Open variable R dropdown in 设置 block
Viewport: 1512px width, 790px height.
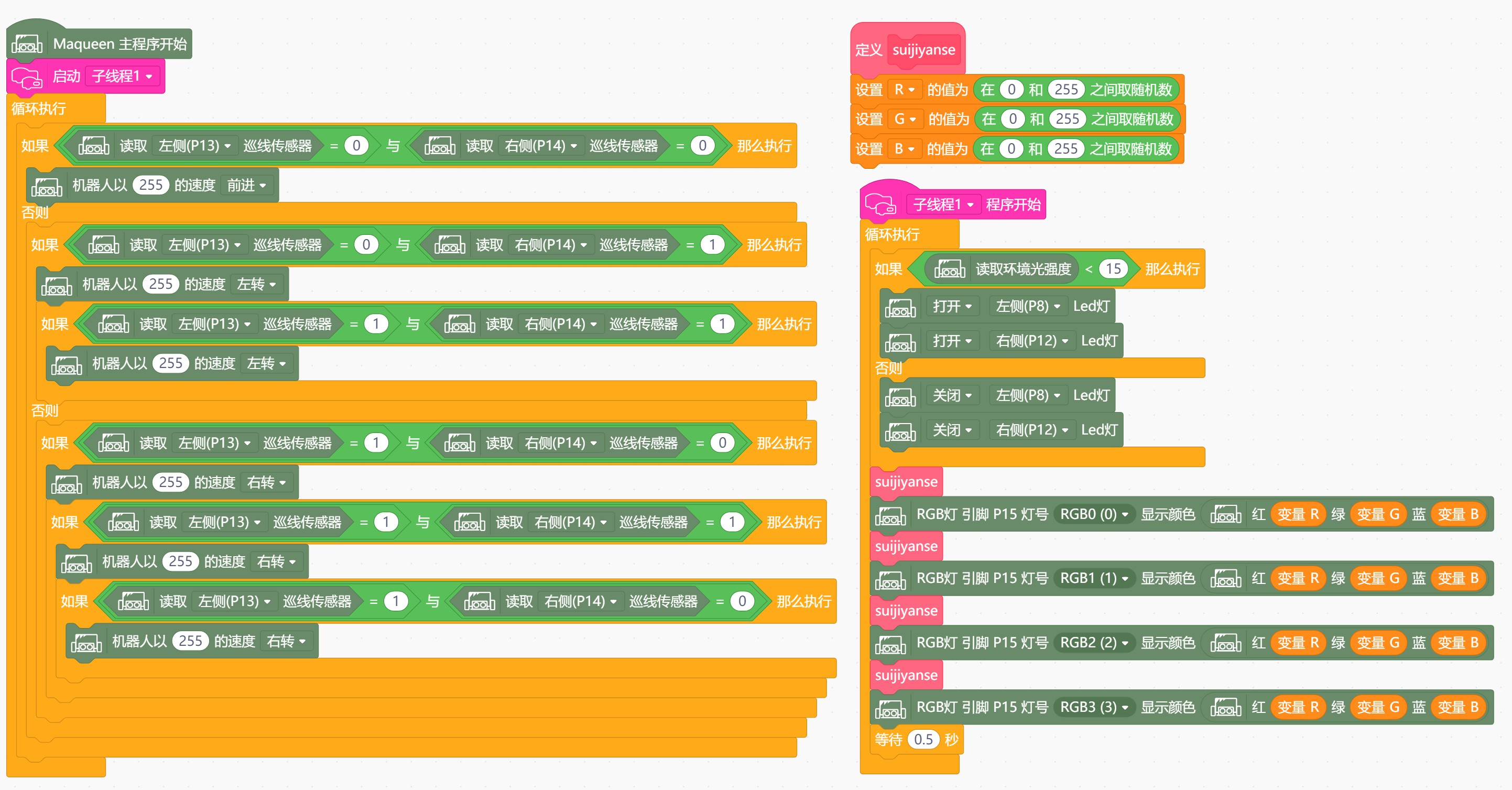(905, 90)
